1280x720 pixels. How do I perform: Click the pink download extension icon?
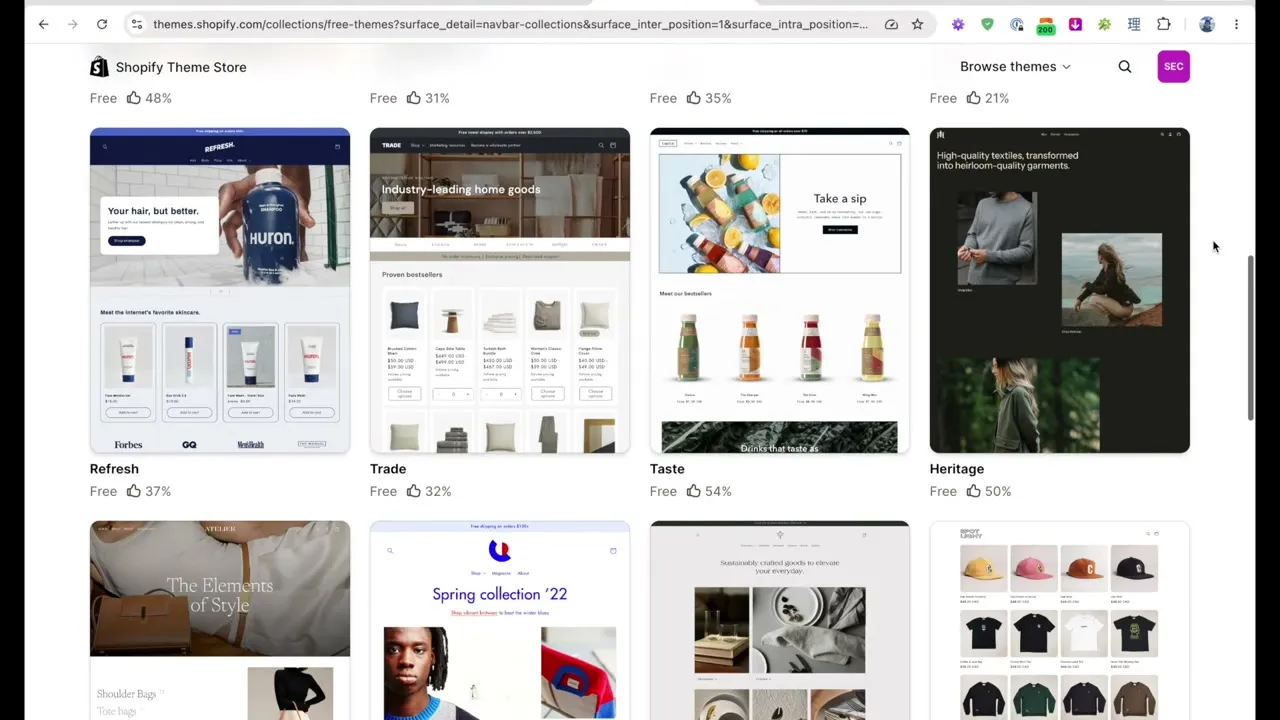(1075, 24)
